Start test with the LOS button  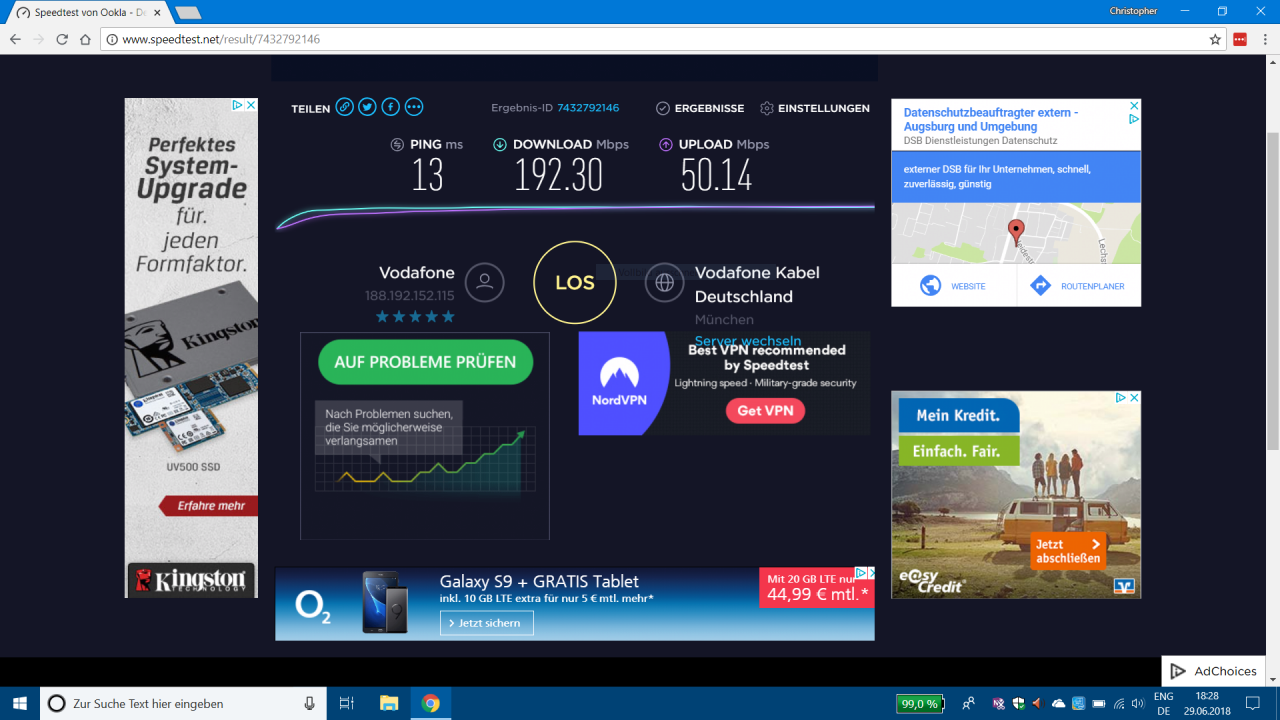tap(575, 283)
